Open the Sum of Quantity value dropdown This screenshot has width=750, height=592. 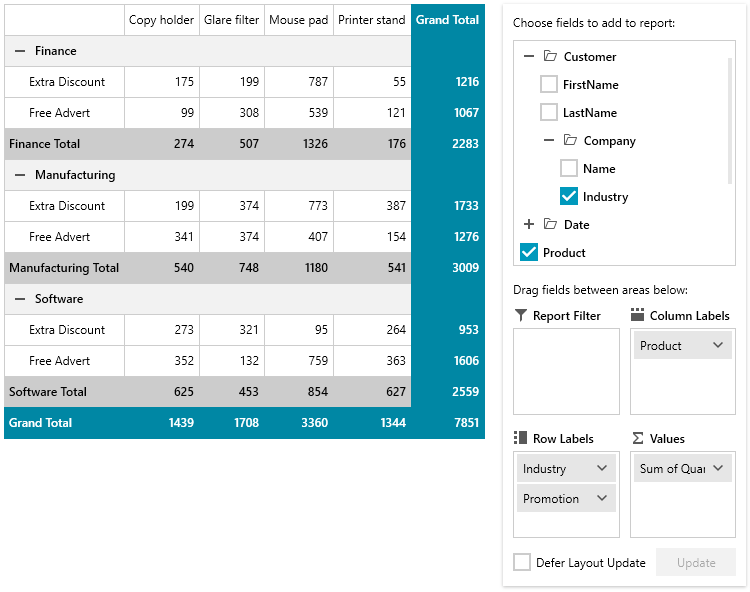click(717, 468)
